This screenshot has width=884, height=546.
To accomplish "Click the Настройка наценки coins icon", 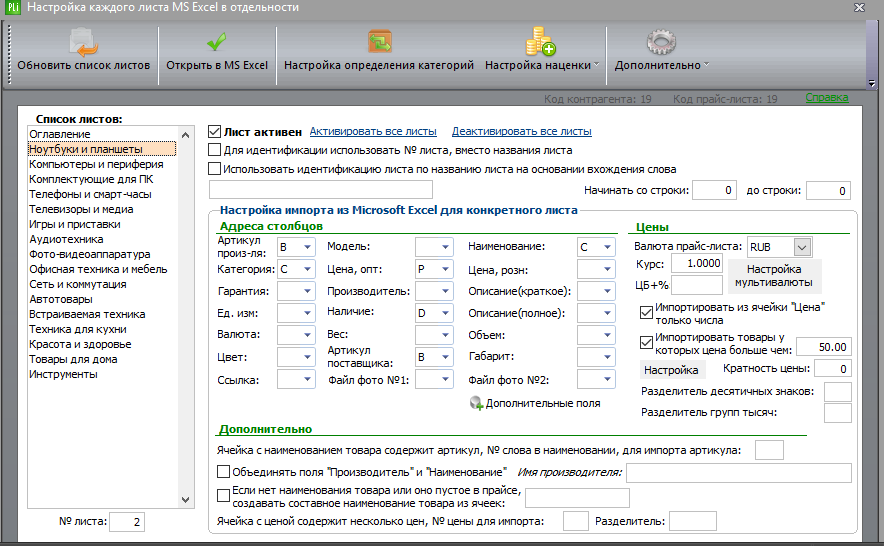I will [x=540, y=42].
